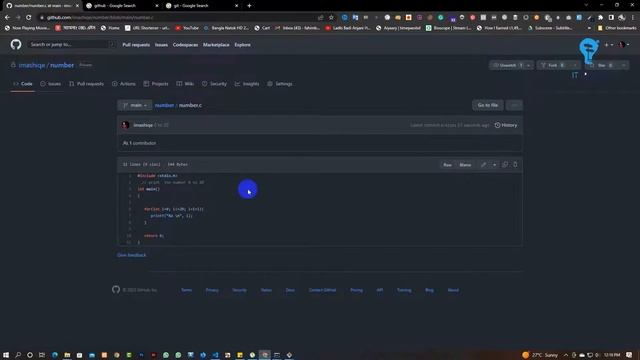The image size is (640, 360).
Task: Open the Raw file view
Action: tap(447, 165)
